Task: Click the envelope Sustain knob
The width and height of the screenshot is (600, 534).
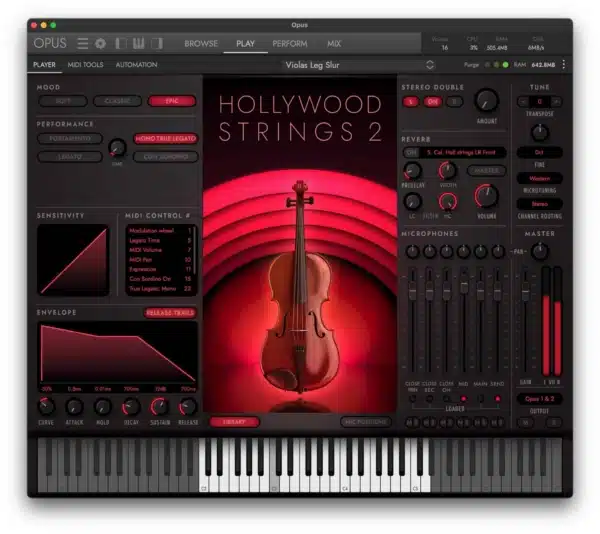Action: [160, 407]
